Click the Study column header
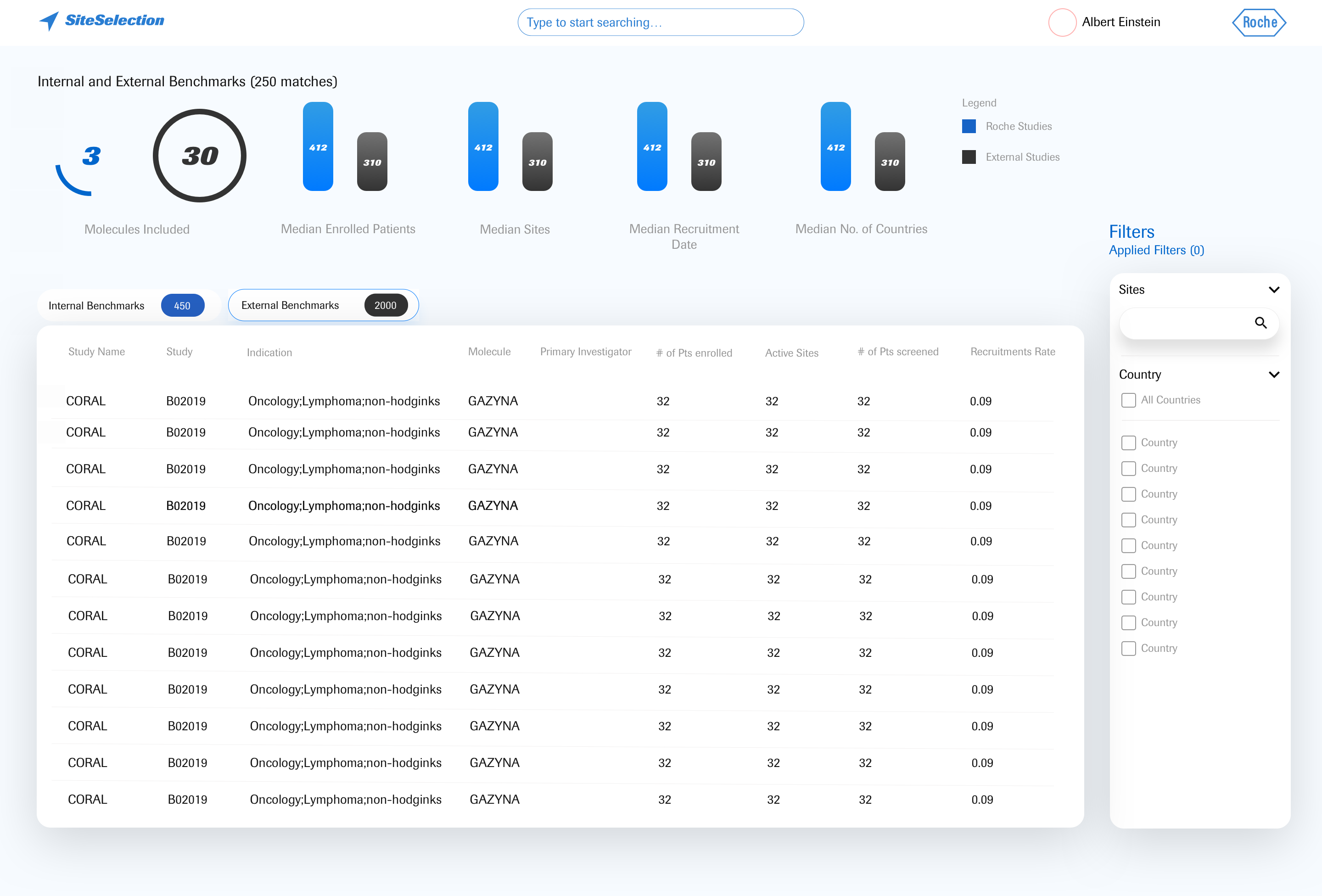This screenshot has height=896, width=1322. point(179,352)
